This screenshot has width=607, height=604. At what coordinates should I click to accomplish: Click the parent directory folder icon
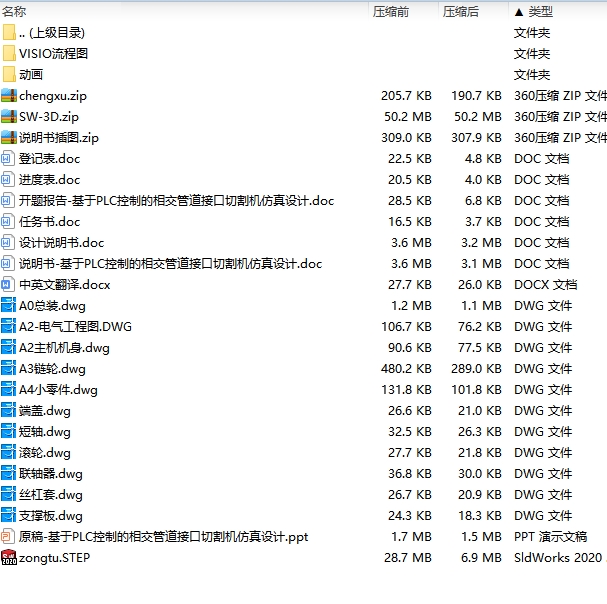pyautogui.click(x=9, y=33)
